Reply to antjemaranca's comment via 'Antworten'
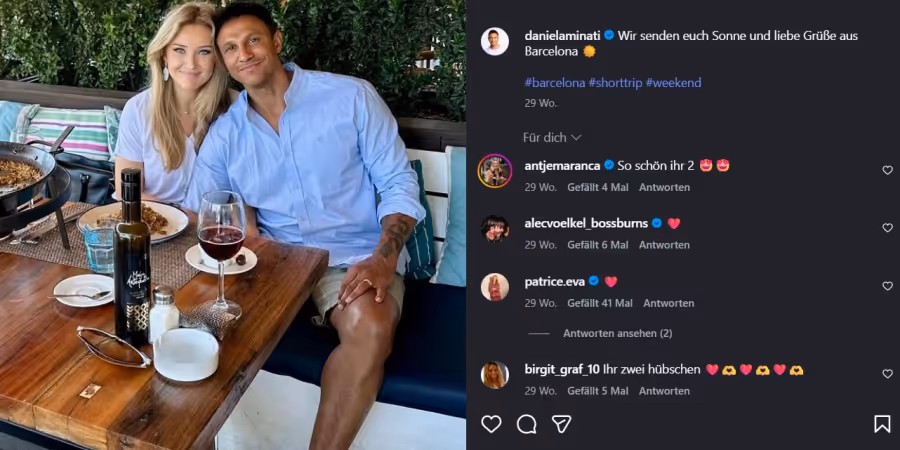900x450 pixels. pos(665,187)
